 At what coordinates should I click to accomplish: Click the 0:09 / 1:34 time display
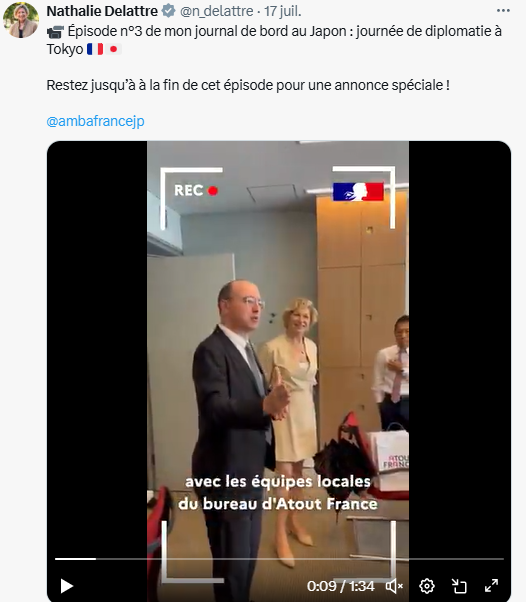[340, 586]
